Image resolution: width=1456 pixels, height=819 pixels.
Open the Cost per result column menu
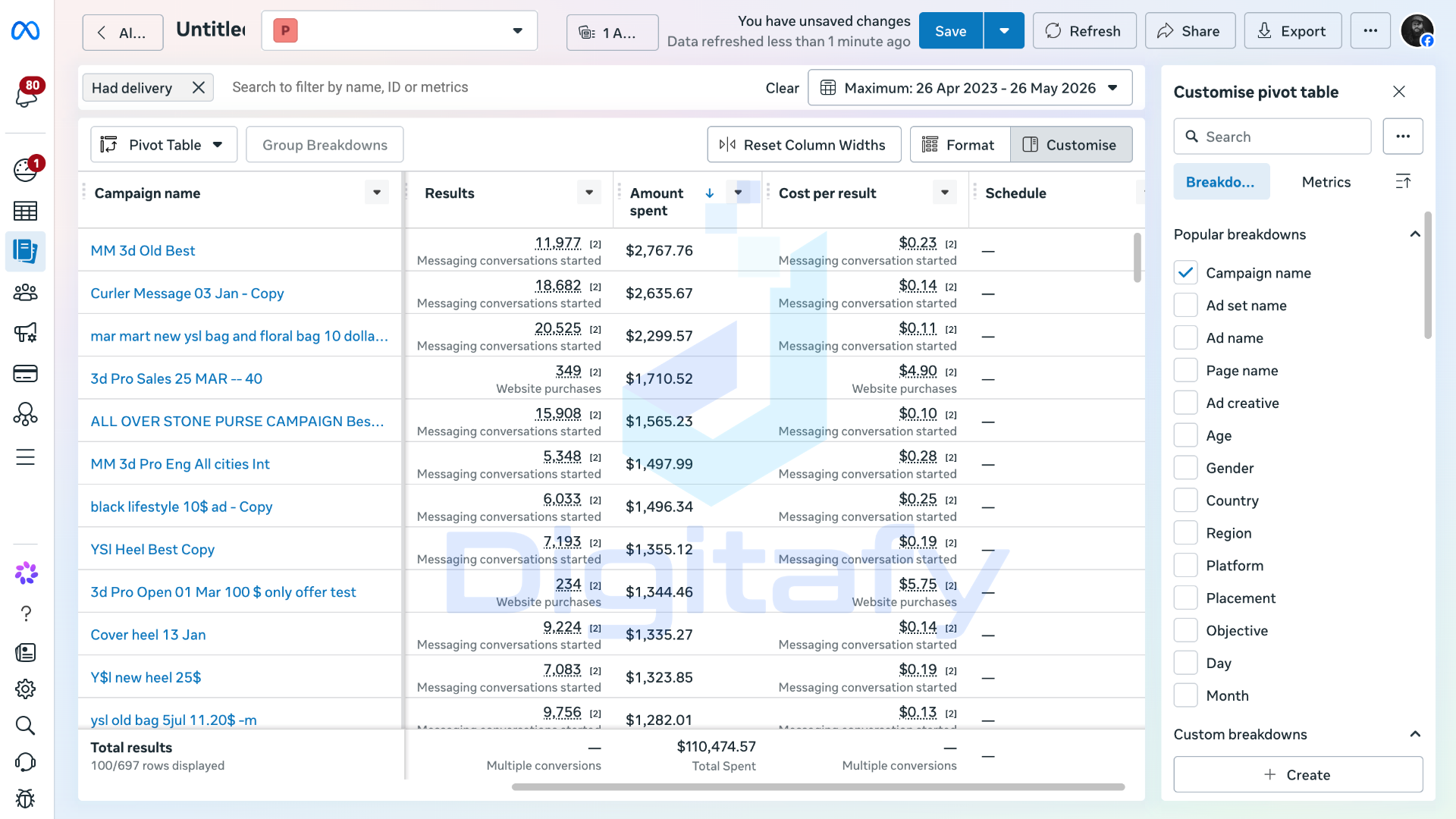tap(945, 193)
